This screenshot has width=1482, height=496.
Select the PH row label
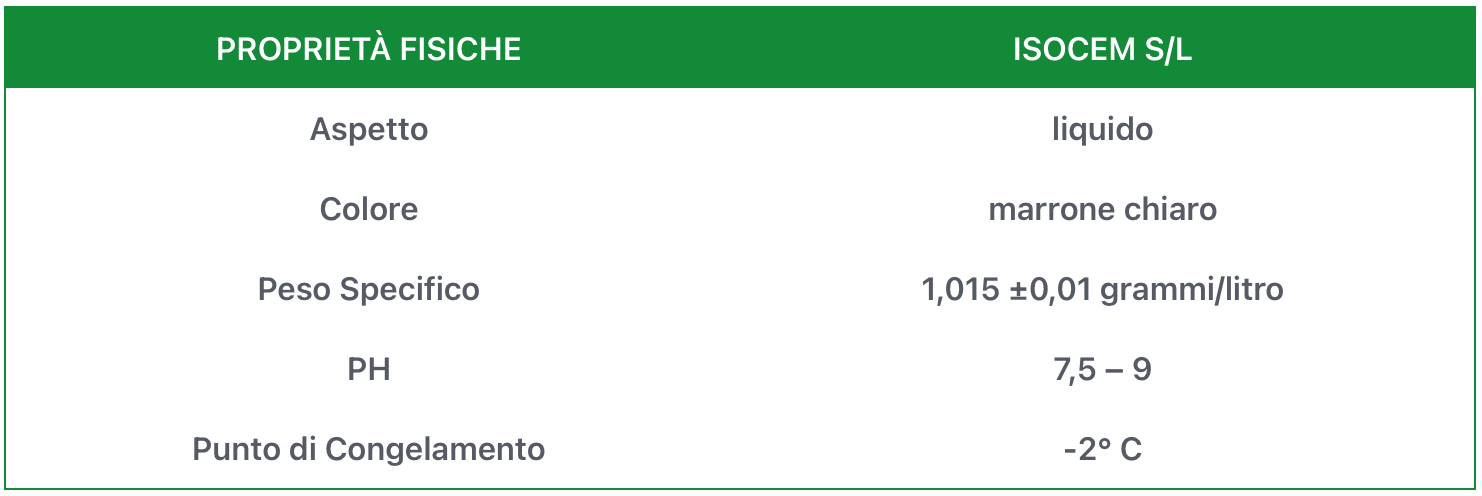pos(369,369)
